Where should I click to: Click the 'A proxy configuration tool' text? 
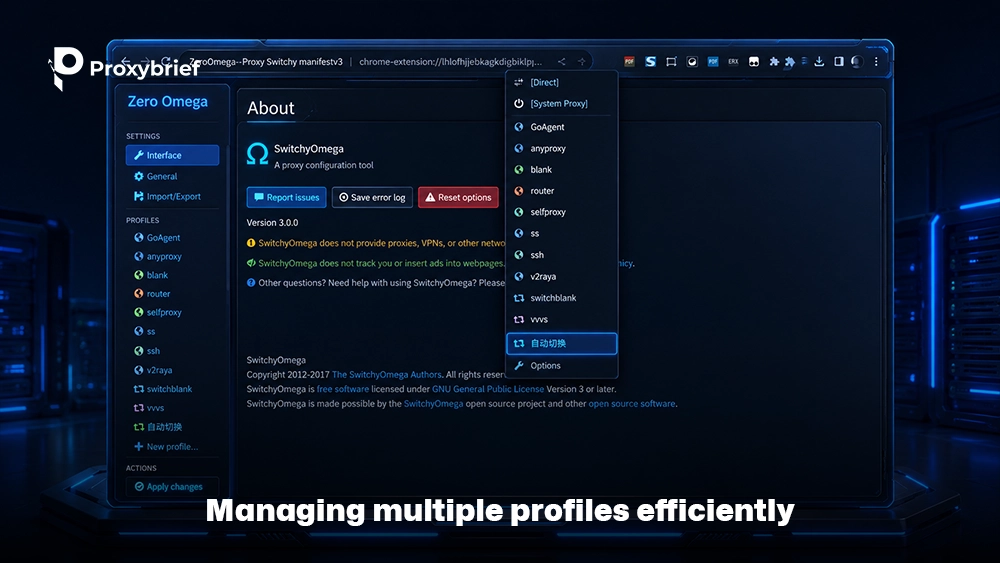[324, 165]
